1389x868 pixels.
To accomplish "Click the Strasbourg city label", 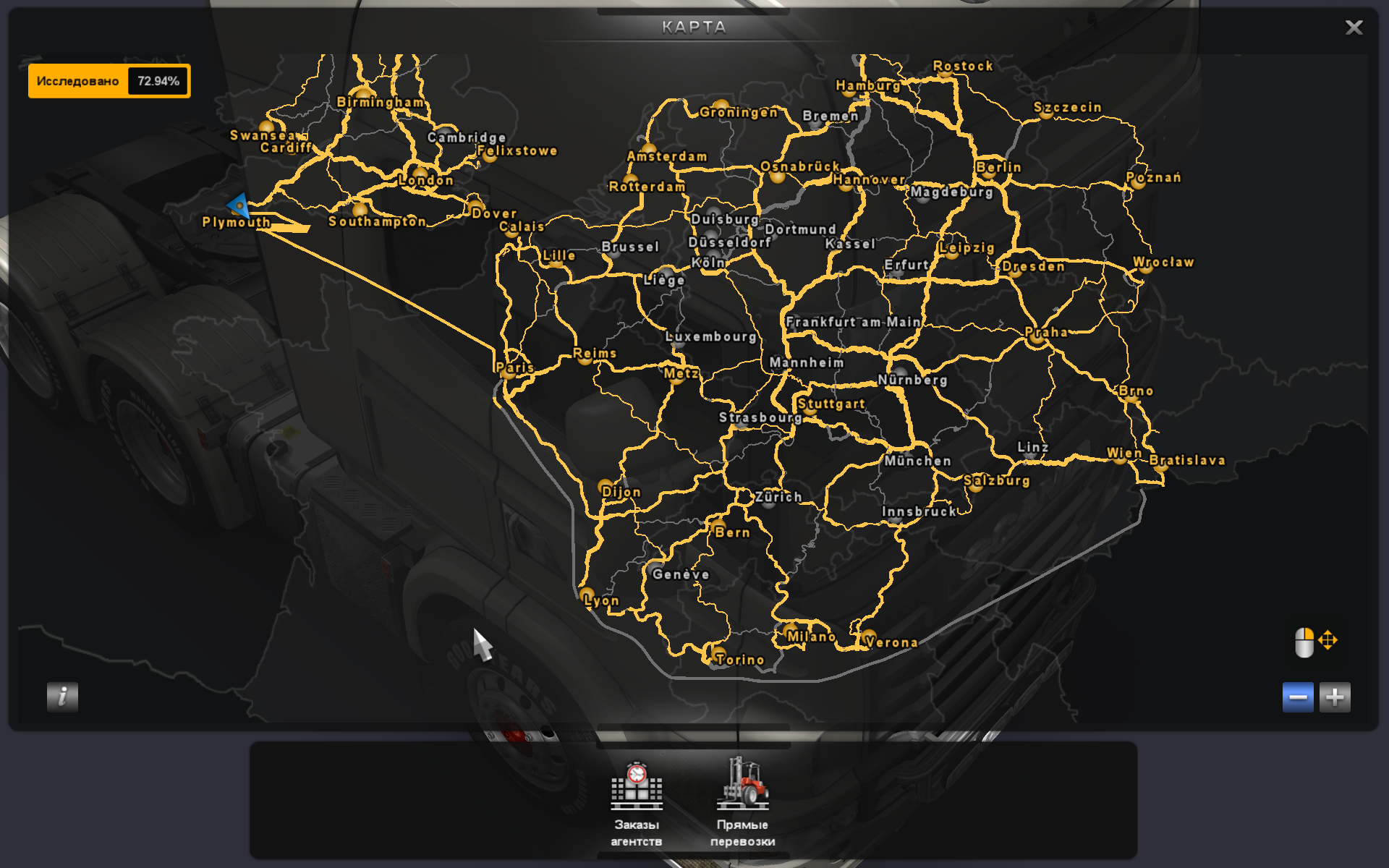I will (760, 417).
